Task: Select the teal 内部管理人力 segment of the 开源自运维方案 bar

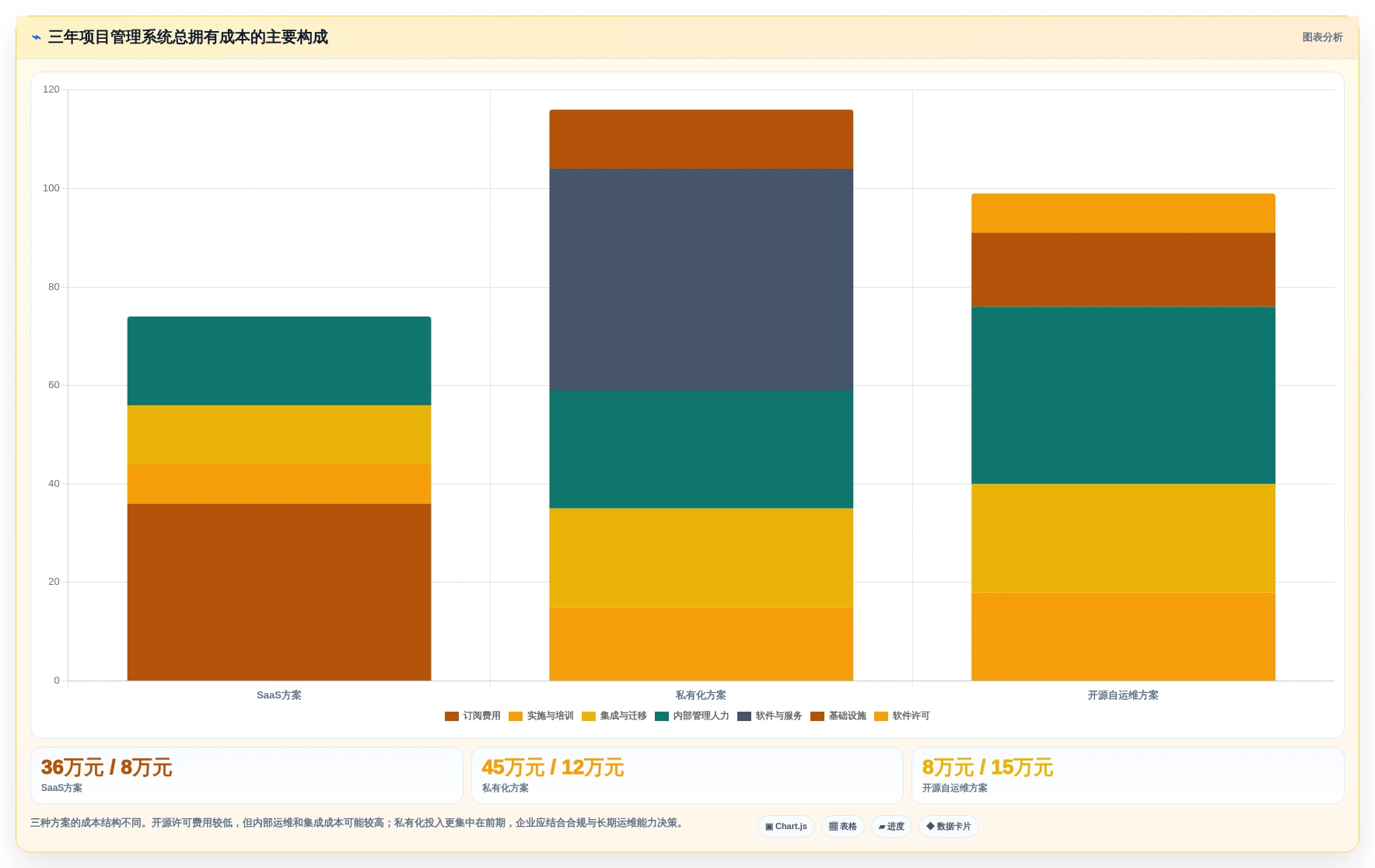Action: click(1123, 395)
